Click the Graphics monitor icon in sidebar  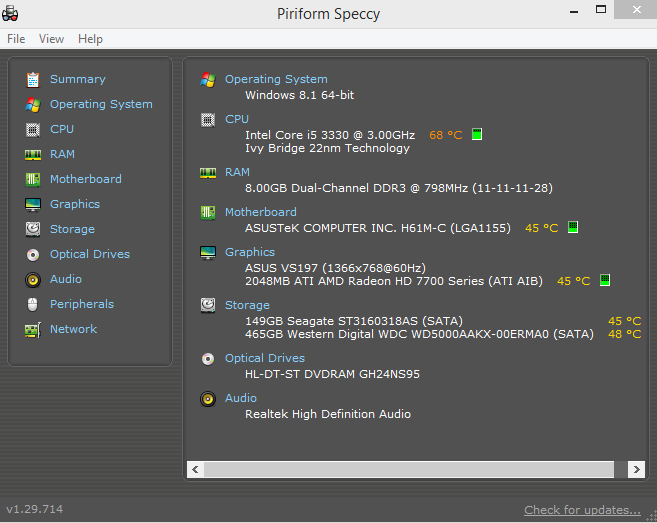pyautogui.click(x=33, y=205)
